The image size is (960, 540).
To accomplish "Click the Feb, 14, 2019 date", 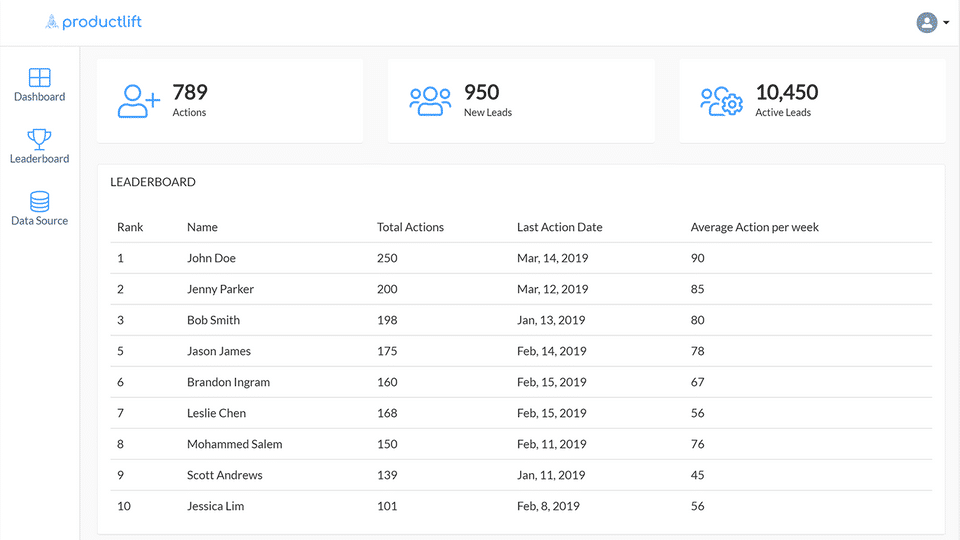I will [x=552, y=351].
